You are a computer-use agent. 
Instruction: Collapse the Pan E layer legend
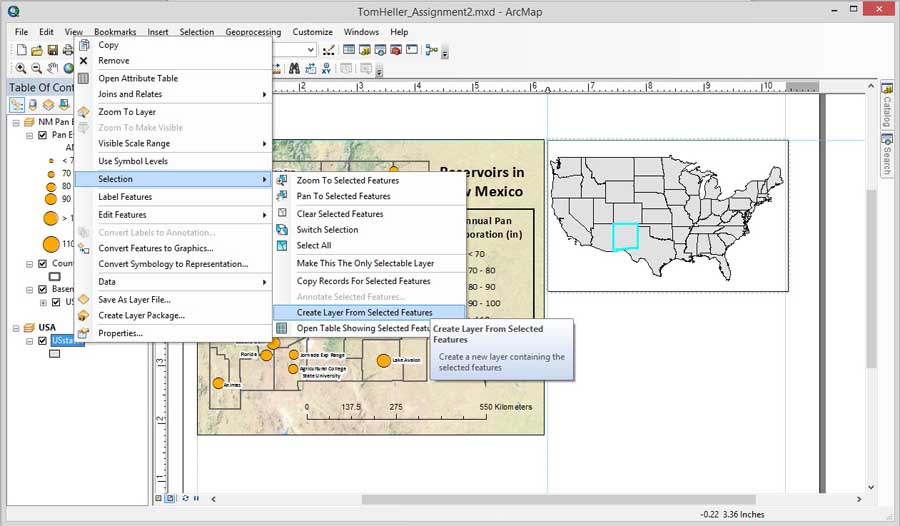point(30,136)
